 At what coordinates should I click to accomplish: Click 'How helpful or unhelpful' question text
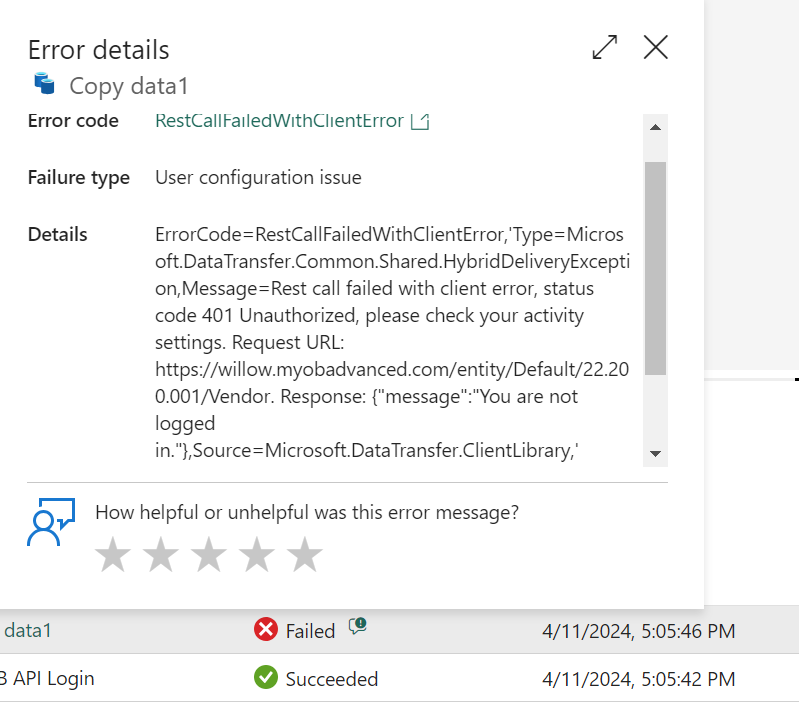tap(307, 512)
